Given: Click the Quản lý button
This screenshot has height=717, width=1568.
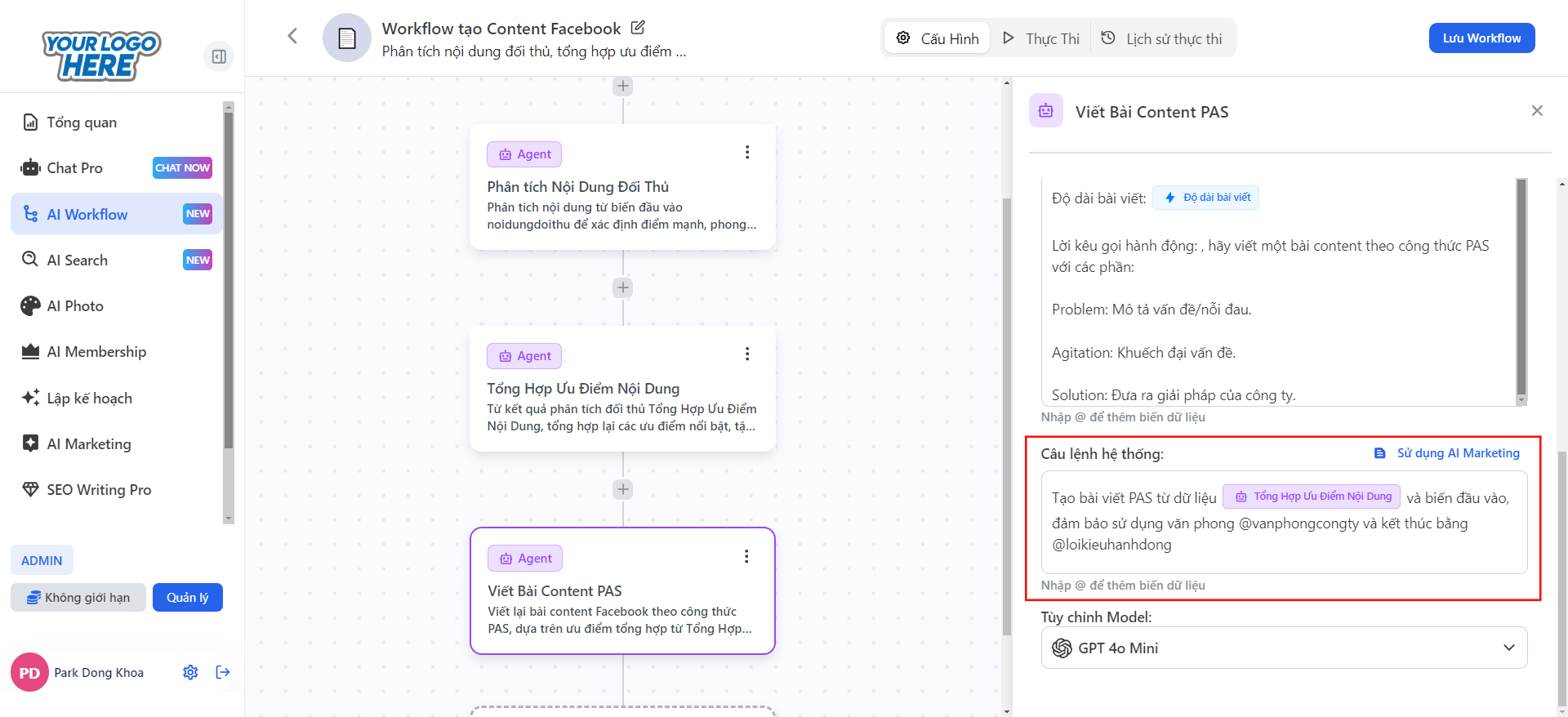Looking at the screenshot, I should point(187,597).
